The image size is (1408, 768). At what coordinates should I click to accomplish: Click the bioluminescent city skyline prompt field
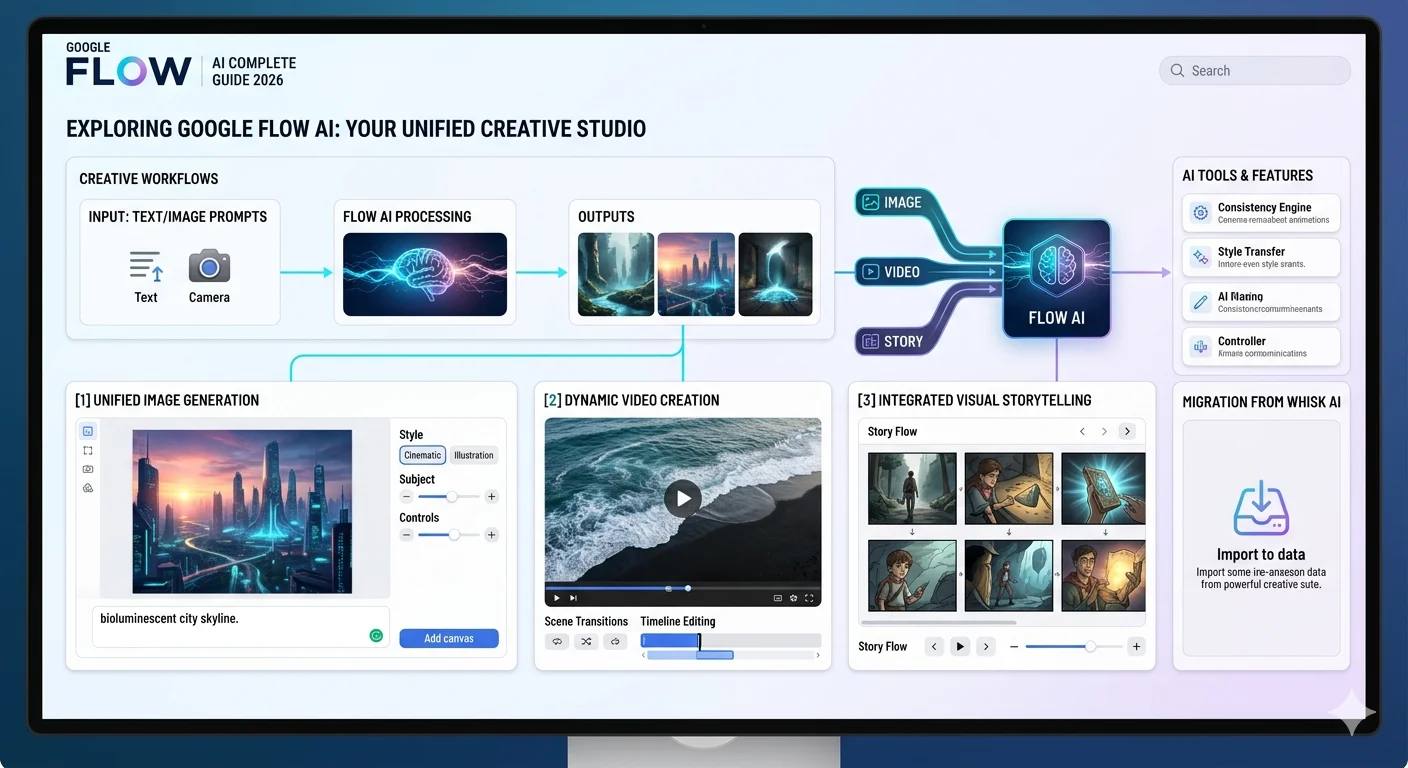coord(241,627)
